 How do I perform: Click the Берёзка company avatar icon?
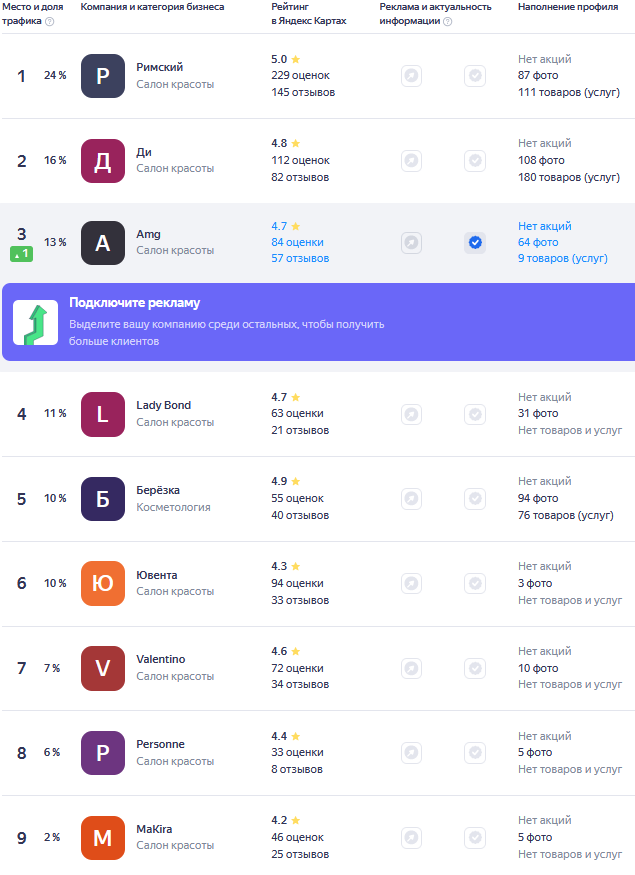pos(103,499)
